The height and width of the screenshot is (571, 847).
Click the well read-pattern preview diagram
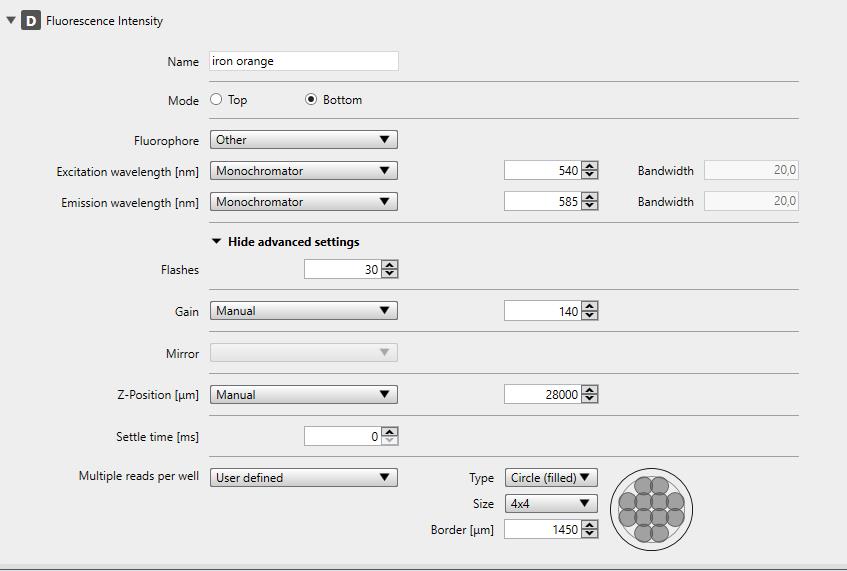coord(651,509)
